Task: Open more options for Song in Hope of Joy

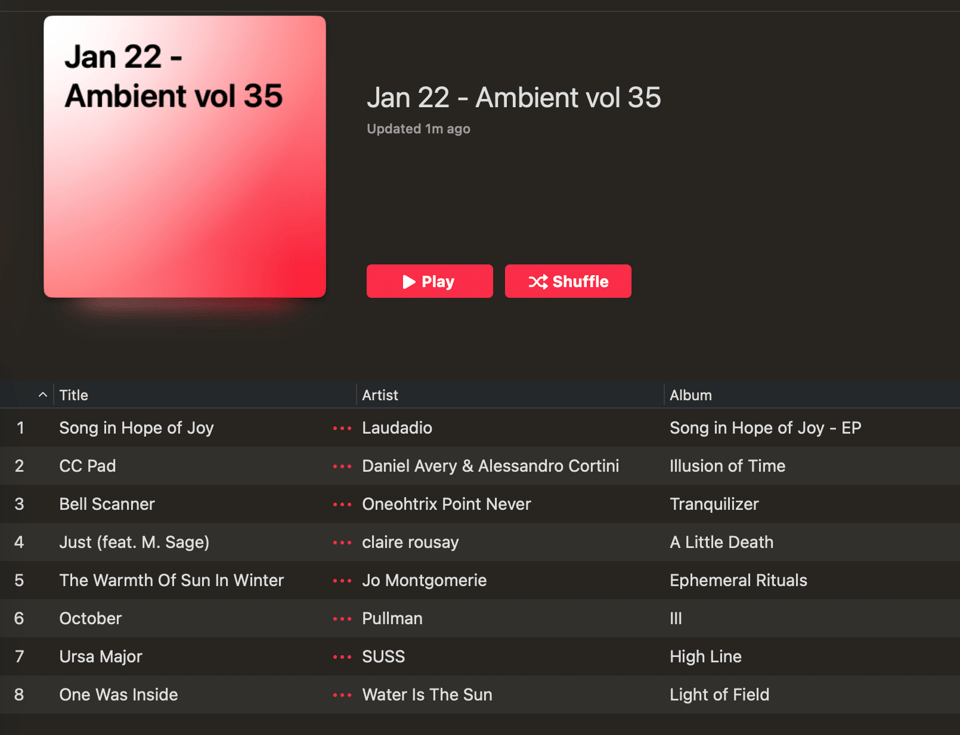Action: point(342,428)
